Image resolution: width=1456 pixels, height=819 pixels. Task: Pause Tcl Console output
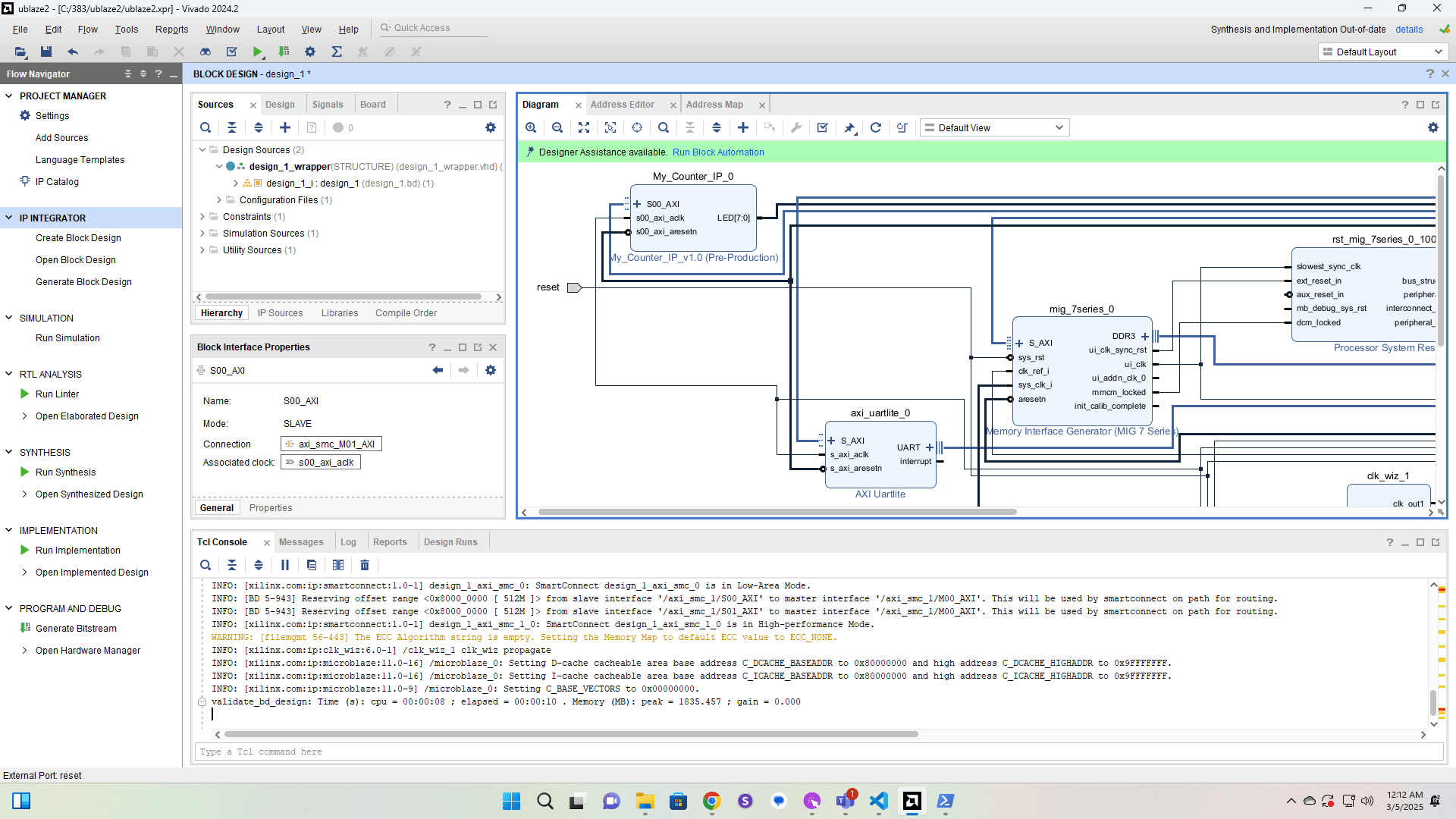(285, 565)
